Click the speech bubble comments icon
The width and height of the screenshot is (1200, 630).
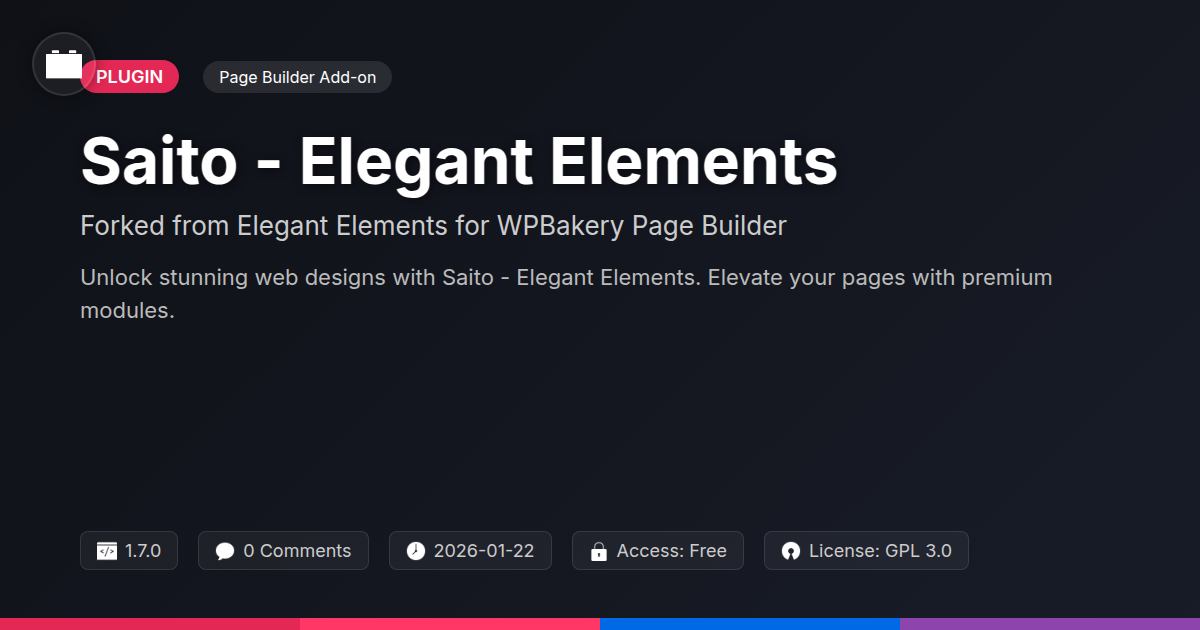225,551
